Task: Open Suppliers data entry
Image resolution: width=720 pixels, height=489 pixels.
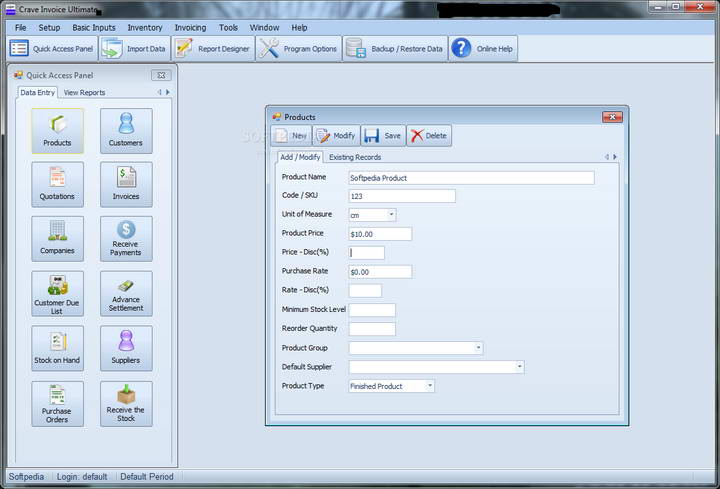Action: tap(126, 348)
